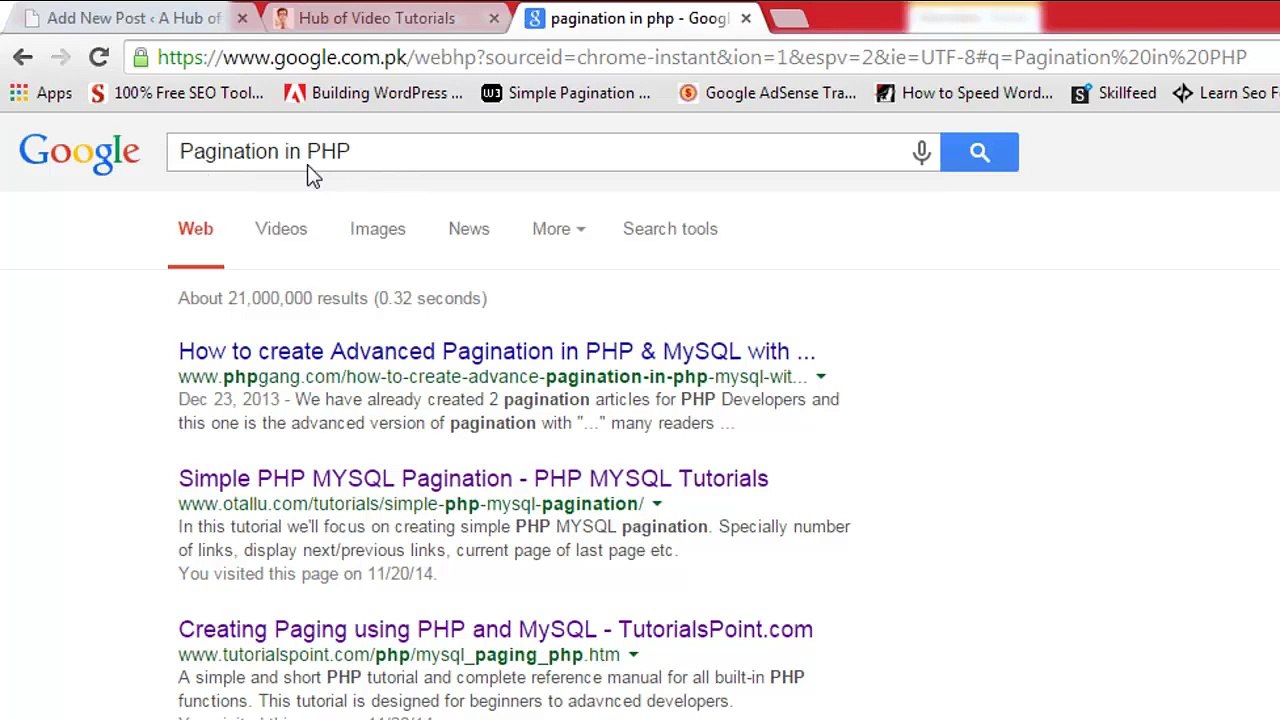This screenshot has height=720, width=1280.
Task: Click the phpgang.com result URL text
Action: coord(493,377)
